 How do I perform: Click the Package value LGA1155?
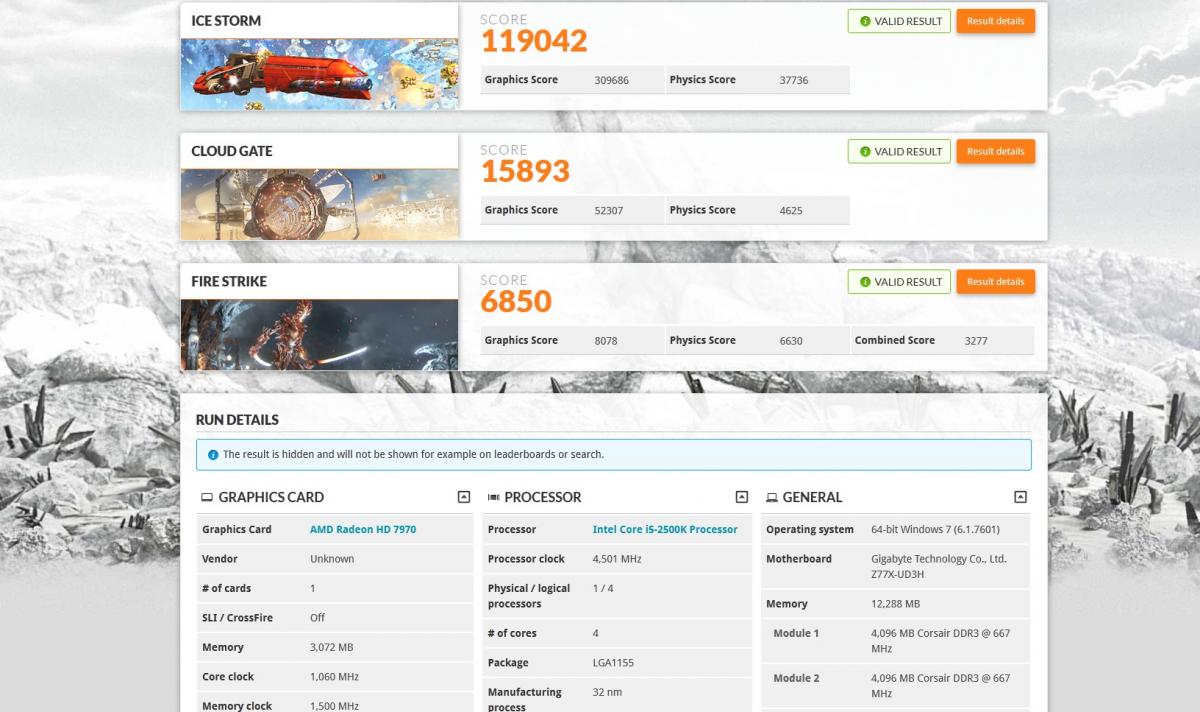click(x=613, y=662)
